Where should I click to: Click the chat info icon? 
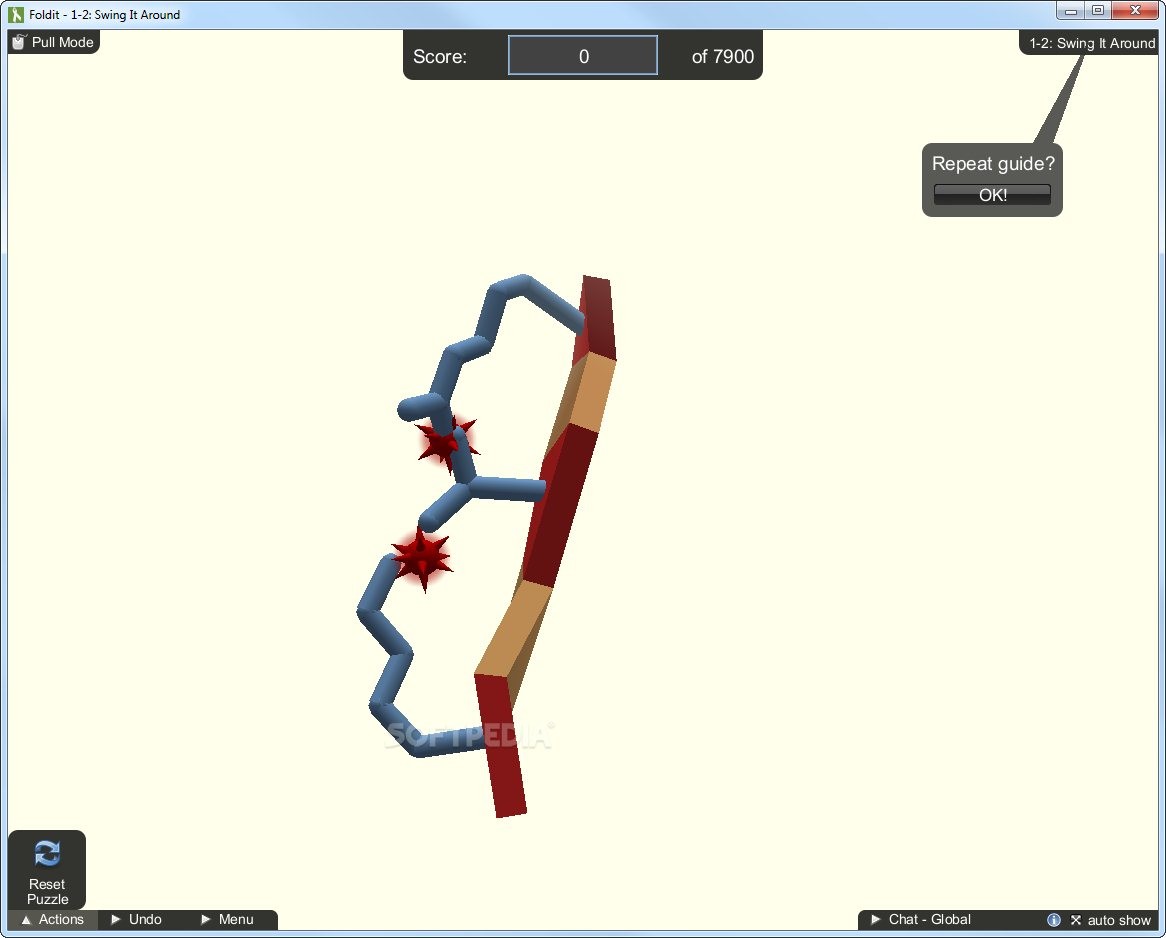1054,920
